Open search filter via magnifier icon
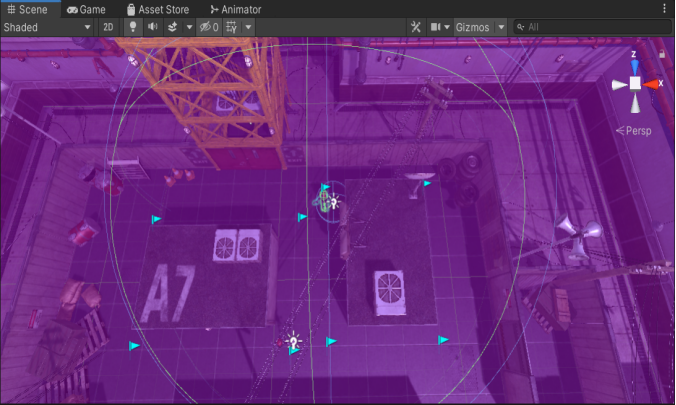 520,27
